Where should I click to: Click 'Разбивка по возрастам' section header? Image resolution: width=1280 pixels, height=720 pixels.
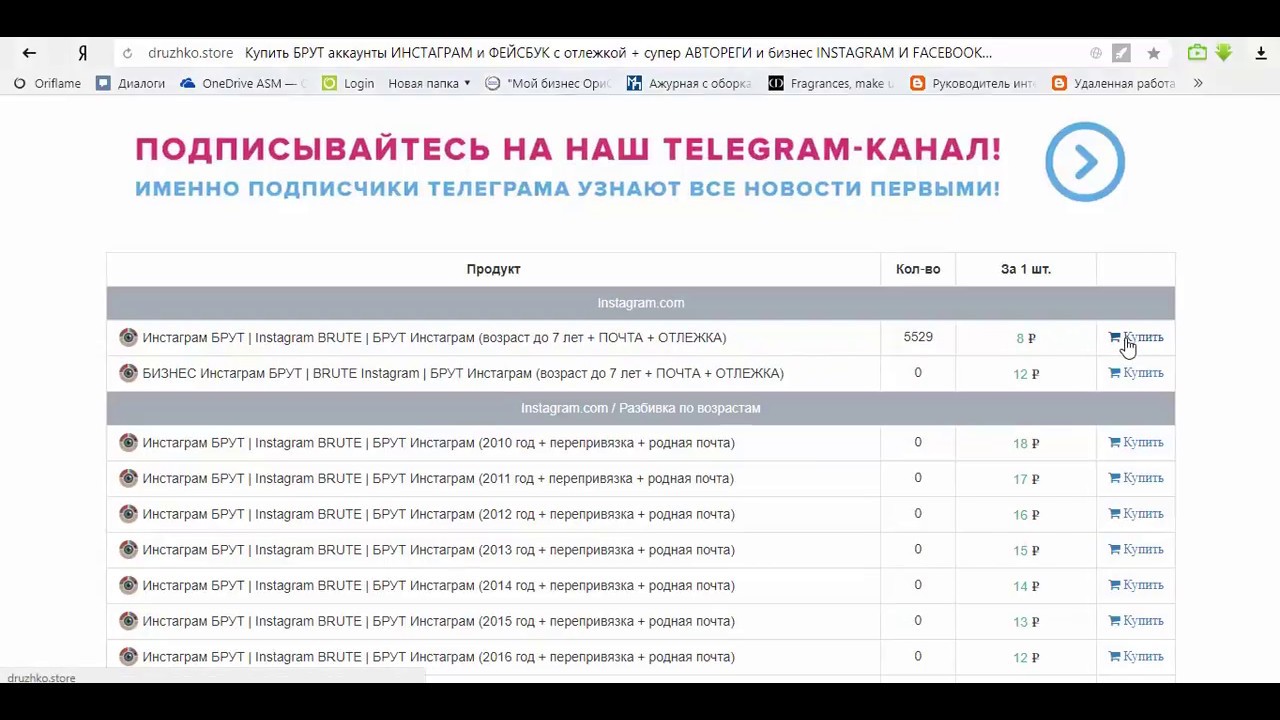point(641,408)
